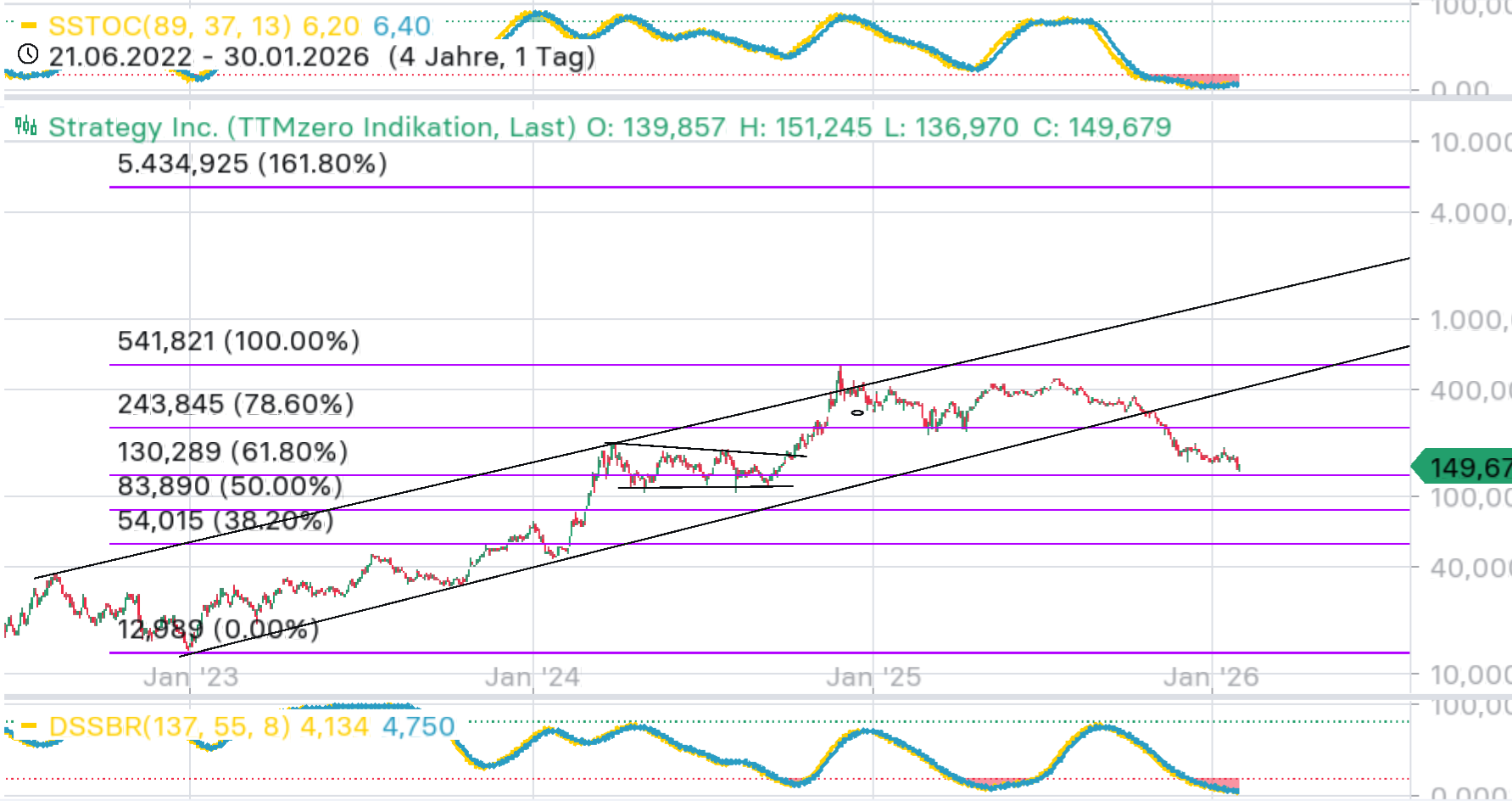Select the 541,821 (100.00%) Fibonacci label

click(238, 341)
